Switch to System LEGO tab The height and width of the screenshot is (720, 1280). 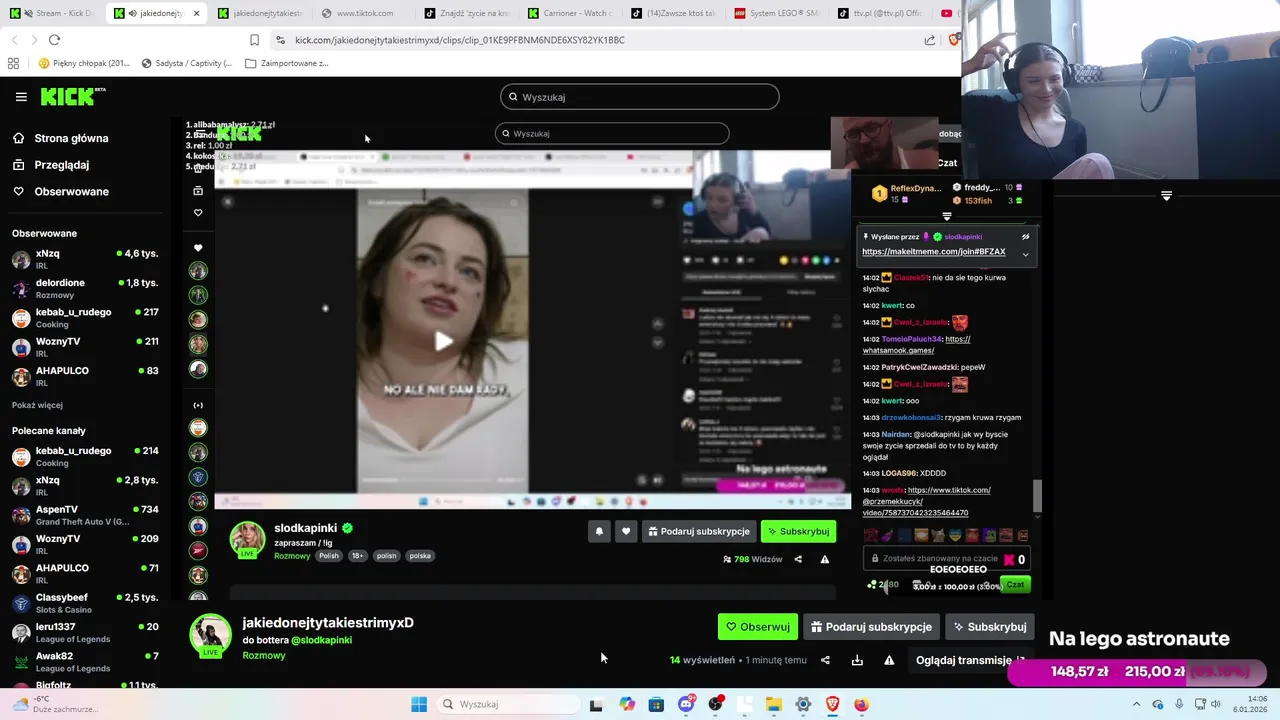(775, 13)
